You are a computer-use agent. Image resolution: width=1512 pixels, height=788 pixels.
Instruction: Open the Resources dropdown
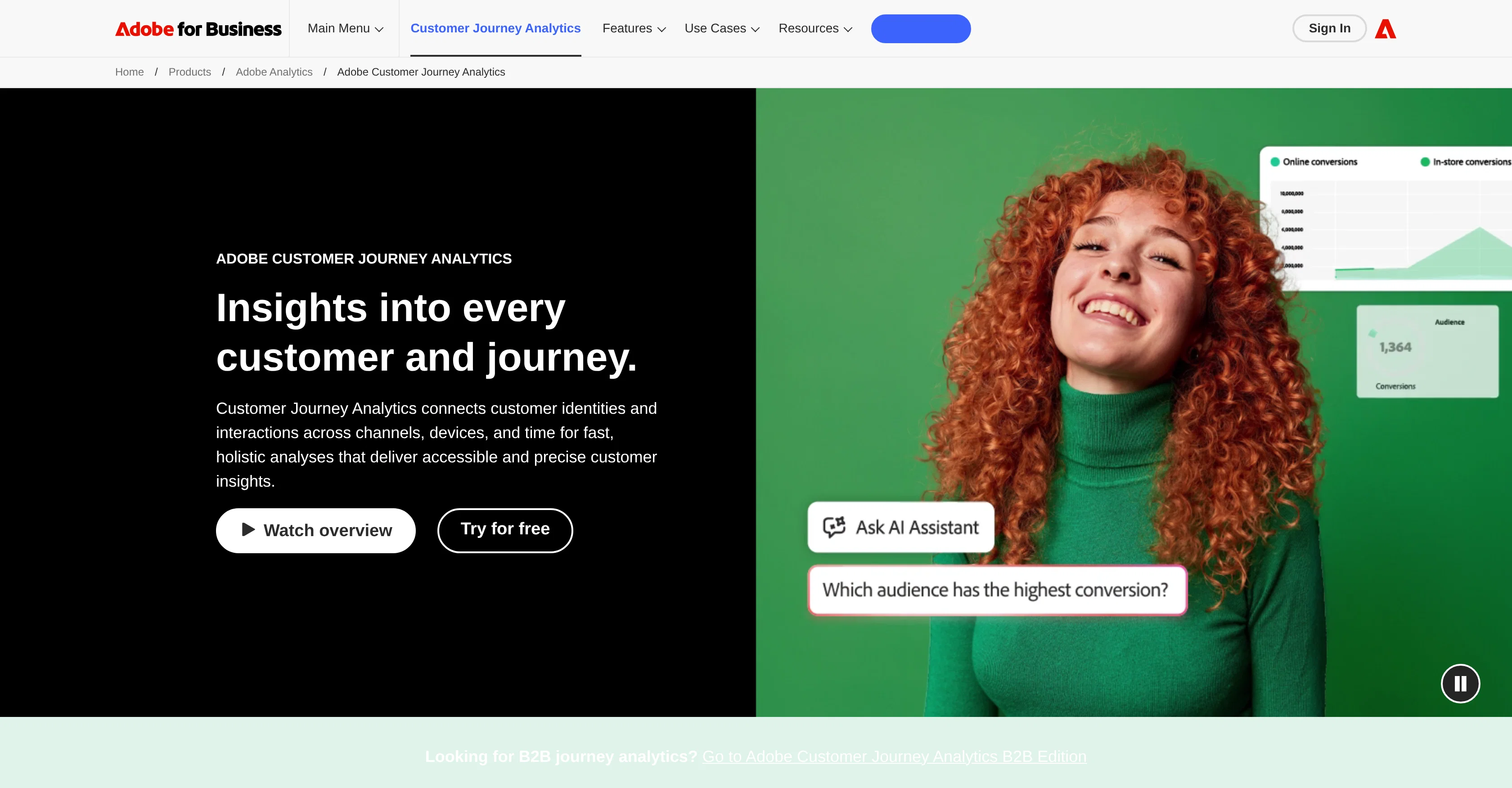point(815,28)
